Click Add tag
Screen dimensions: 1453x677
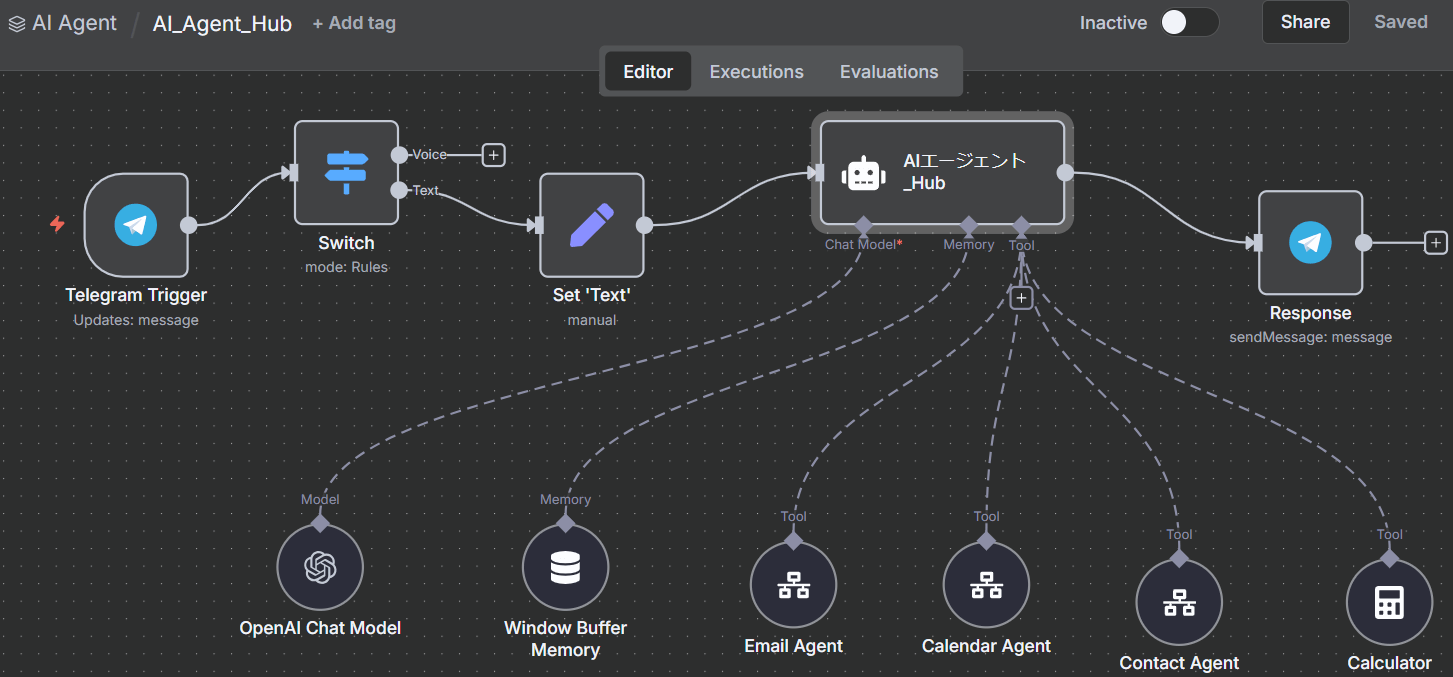tap(354, 23)
